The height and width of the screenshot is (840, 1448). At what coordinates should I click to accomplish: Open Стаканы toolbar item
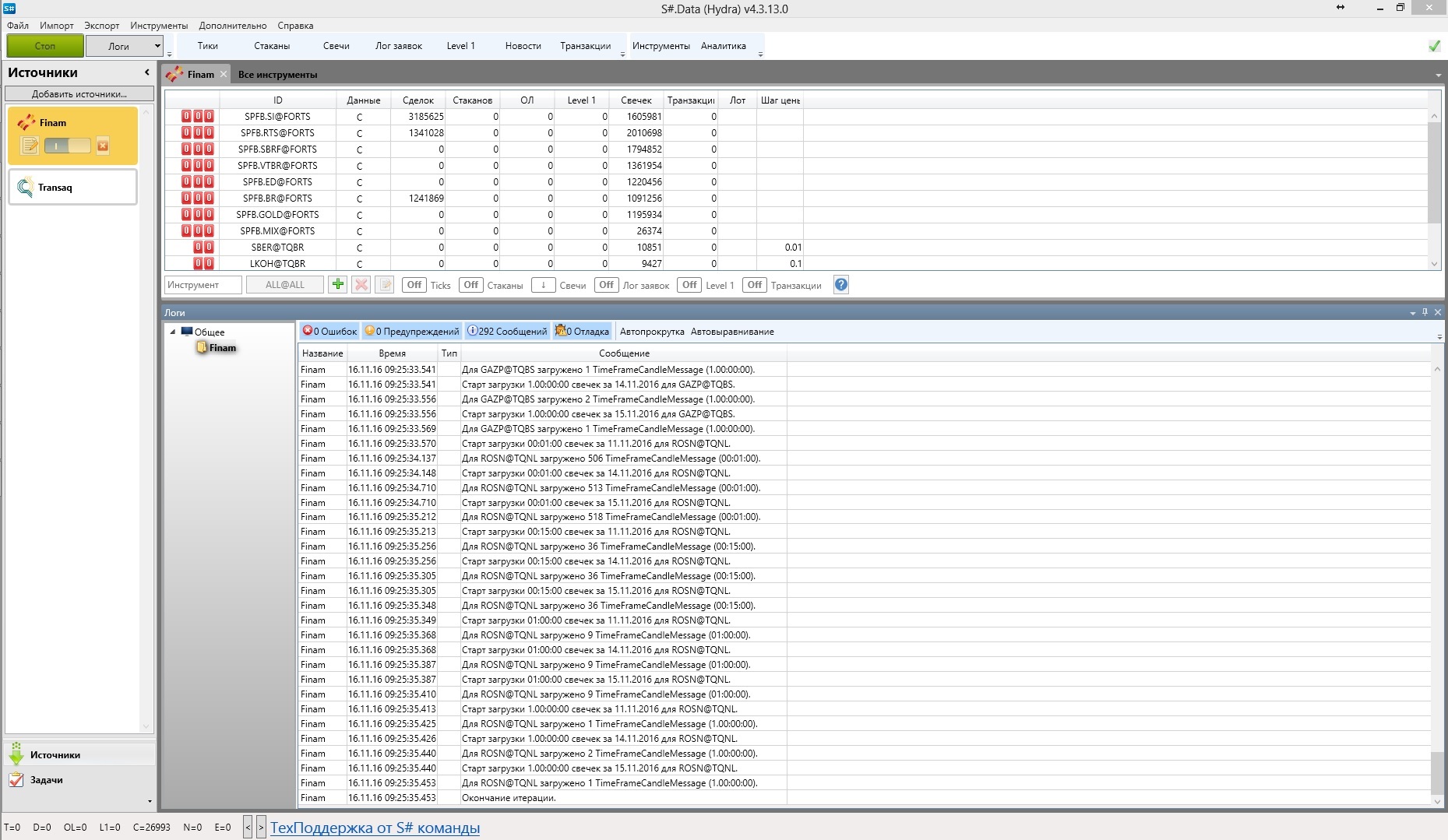[x=272, y=46]
